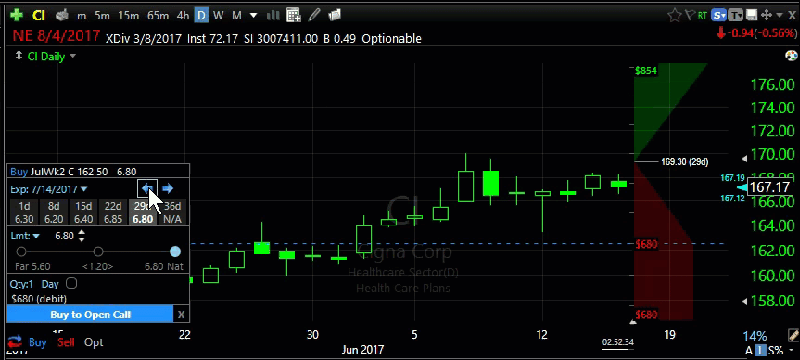Click the 14% scale label bottom right

point(755,337)
